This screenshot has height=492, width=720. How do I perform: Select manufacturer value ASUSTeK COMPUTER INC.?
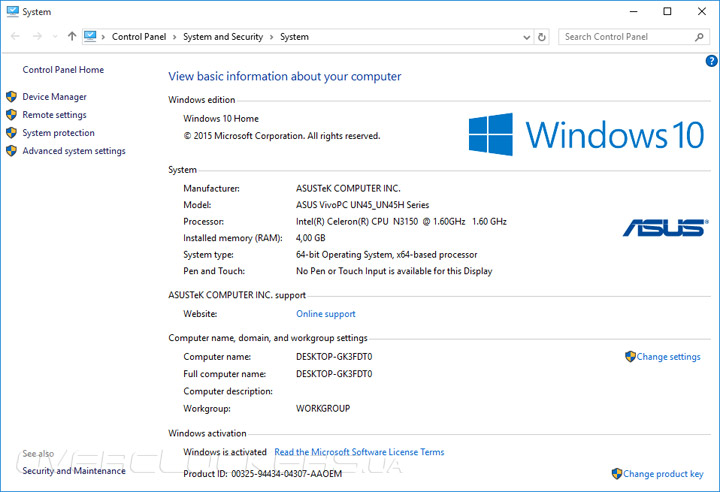[x=348, y=188]
